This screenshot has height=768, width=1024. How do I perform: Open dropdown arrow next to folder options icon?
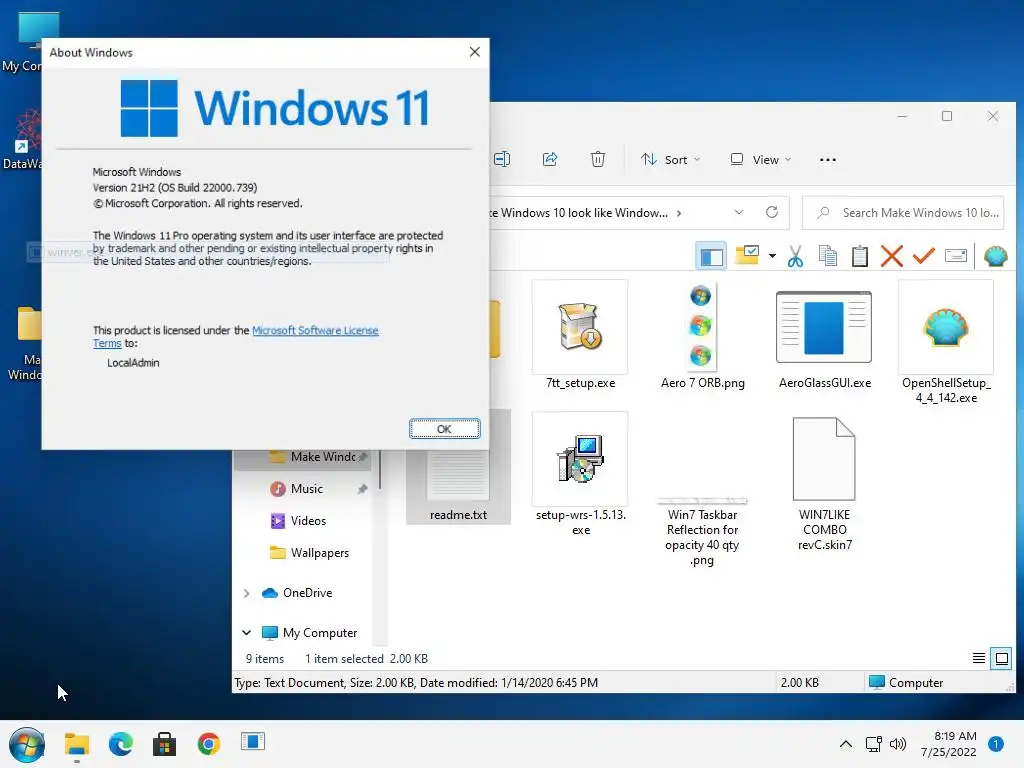click(772, 256)
